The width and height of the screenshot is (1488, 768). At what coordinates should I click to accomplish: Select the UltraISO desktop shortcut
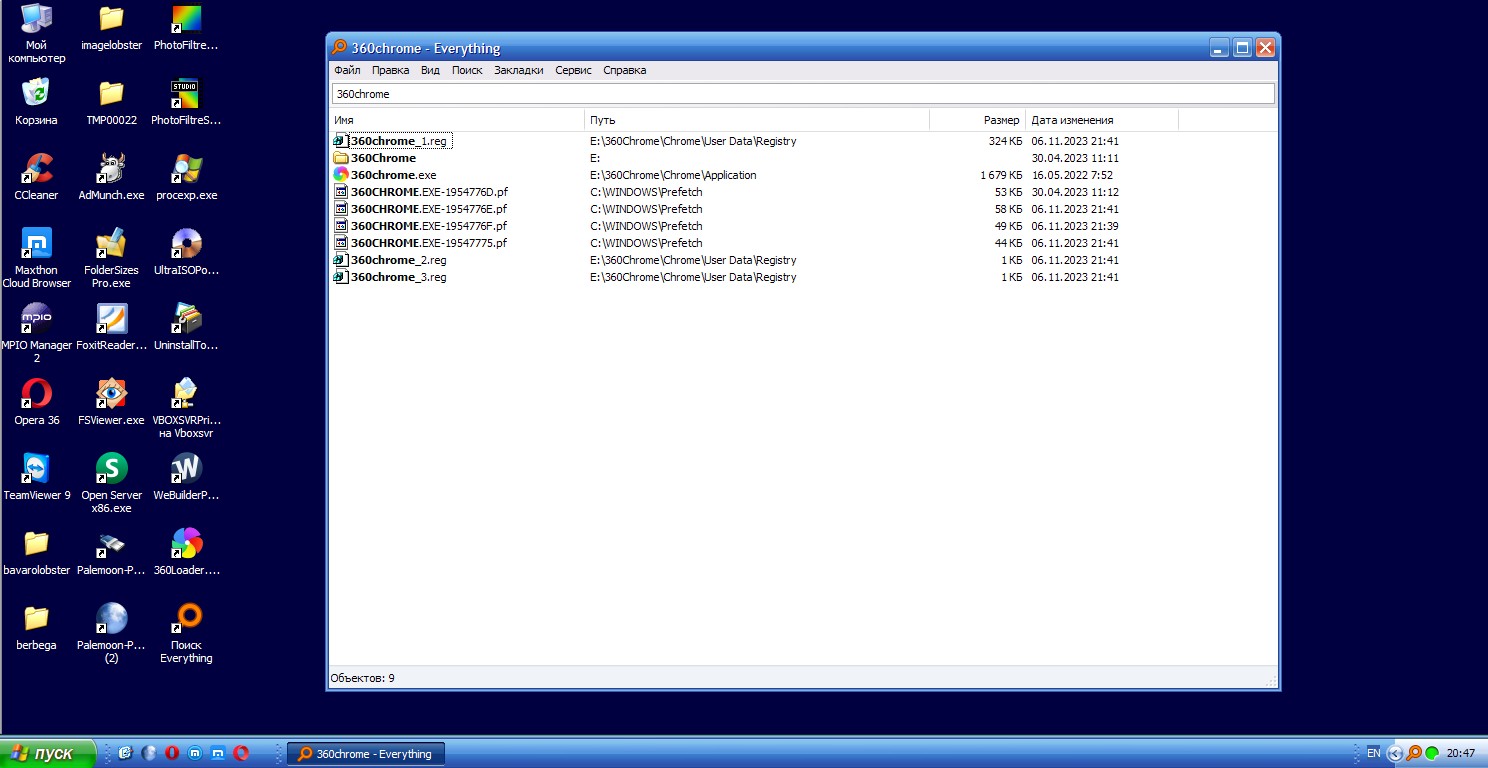[x=186, y=252]
